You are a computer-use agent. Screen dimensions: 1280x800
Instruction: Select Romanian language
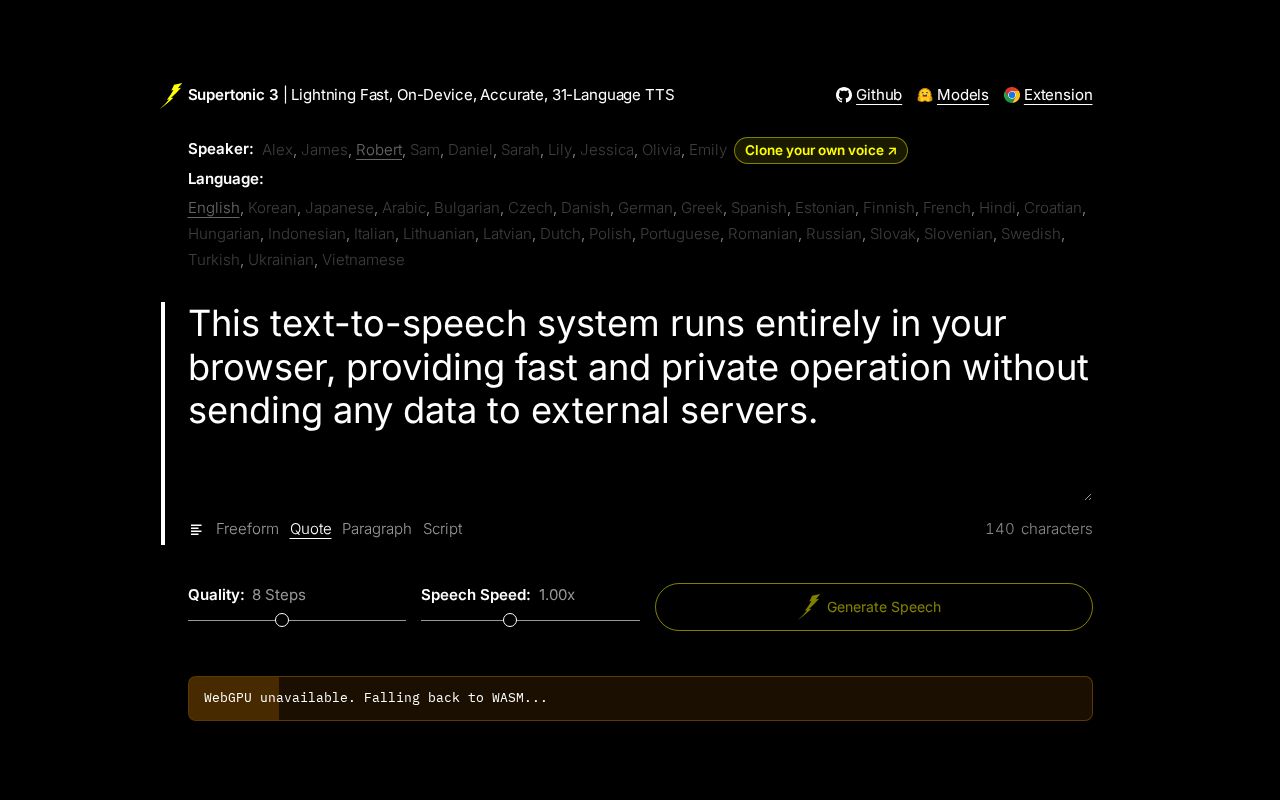763,234
